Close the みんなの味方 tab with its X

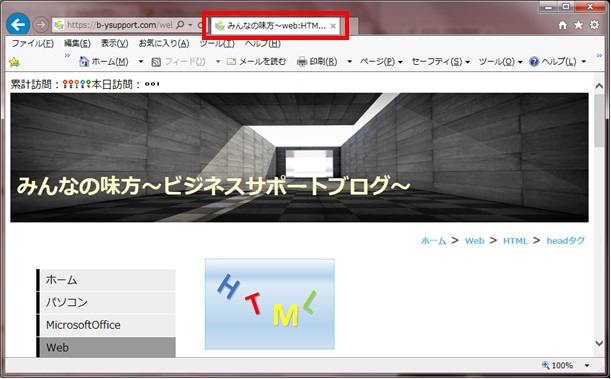(333, 26)
